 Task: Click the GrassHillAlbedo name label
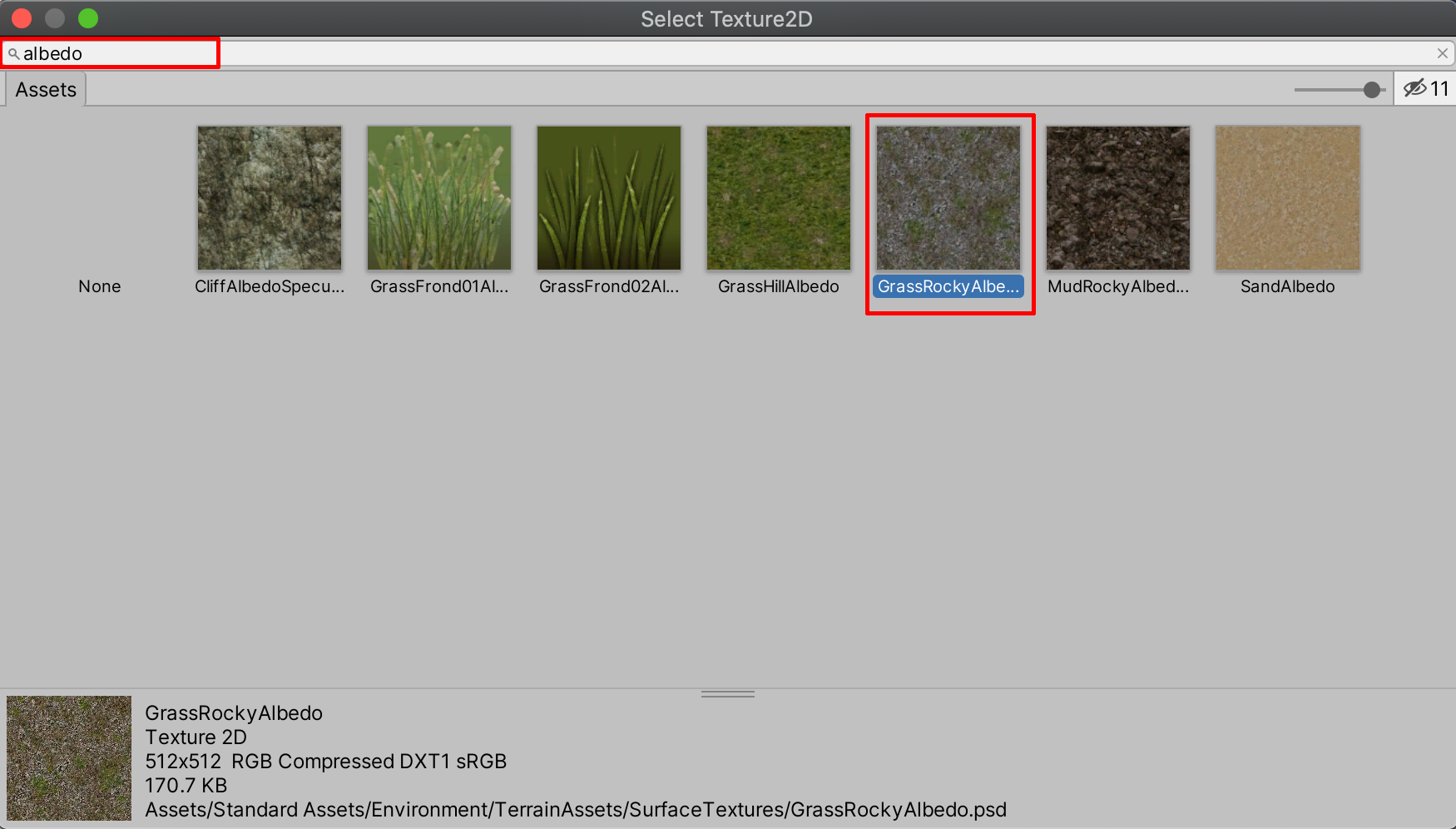[x=779, y=286]
